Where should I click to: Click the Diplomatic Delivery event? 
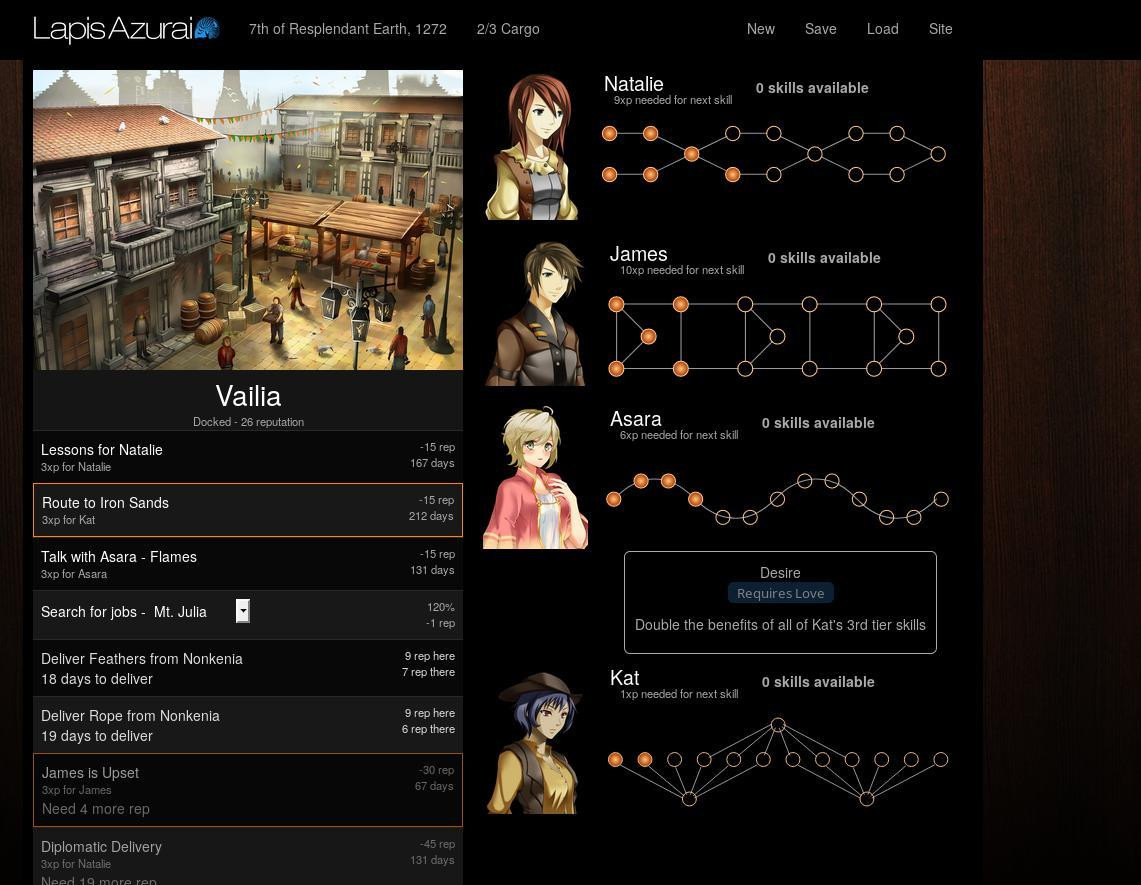(x=248, y=857)
